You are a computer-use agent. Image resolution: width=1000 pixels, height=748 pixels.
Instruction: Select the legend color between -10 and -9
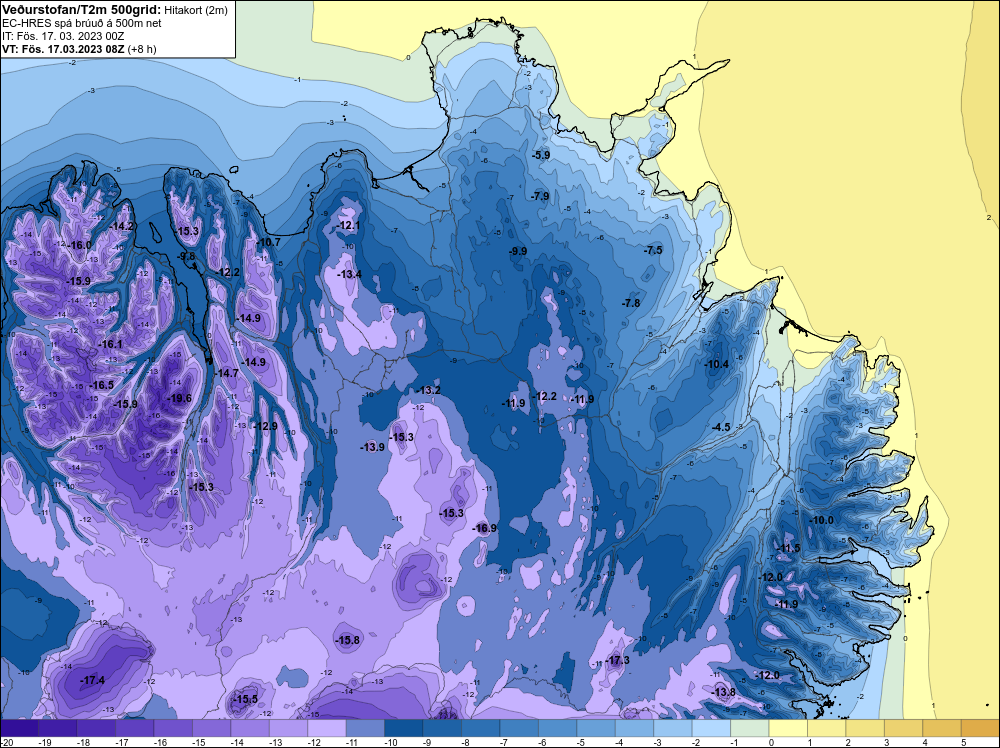[404, 727]
